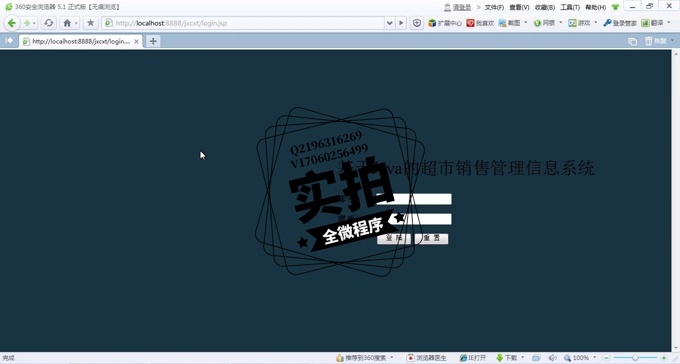Click the browser back arrow button
680x364 pixels.
[x=12, y=23]
